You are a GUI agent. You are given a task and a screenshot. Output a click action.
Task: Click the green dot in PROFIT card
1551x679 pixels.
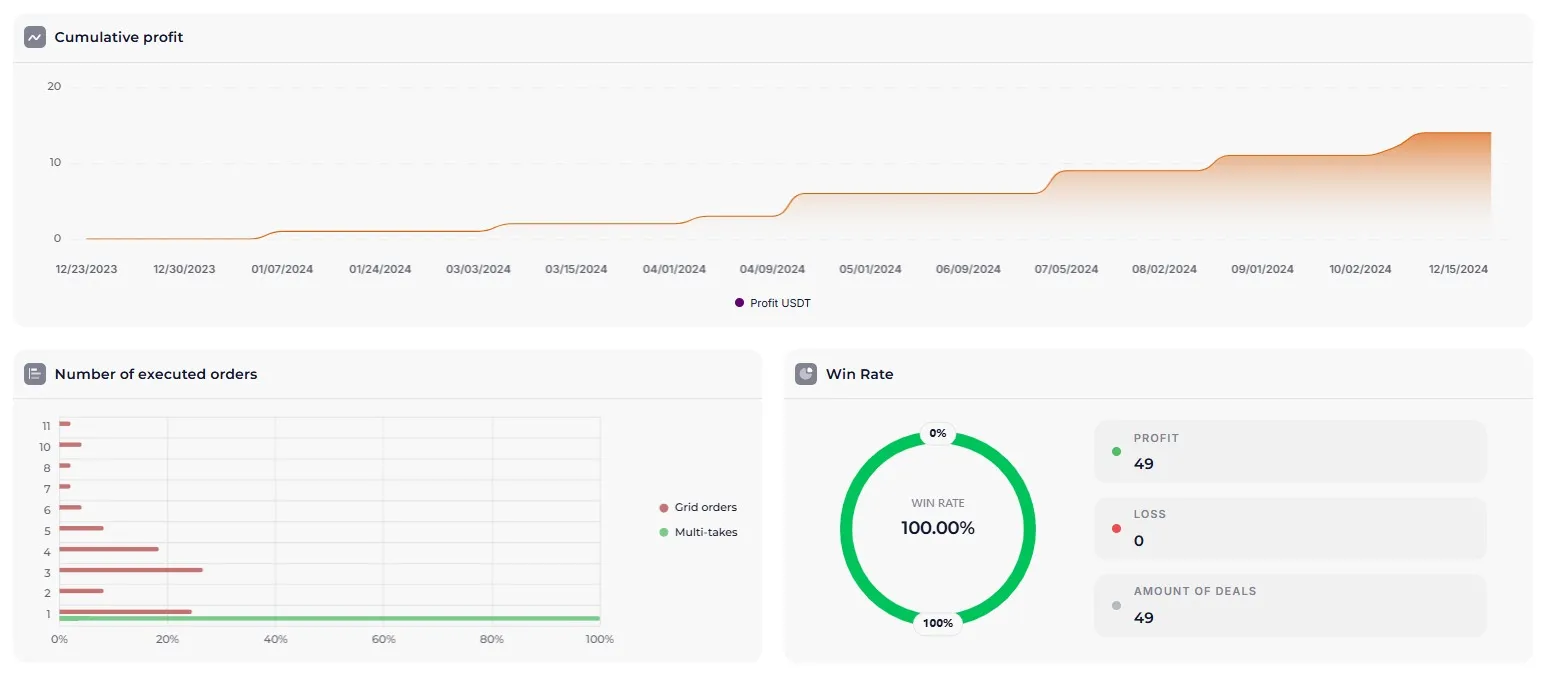coord(1116,451)
